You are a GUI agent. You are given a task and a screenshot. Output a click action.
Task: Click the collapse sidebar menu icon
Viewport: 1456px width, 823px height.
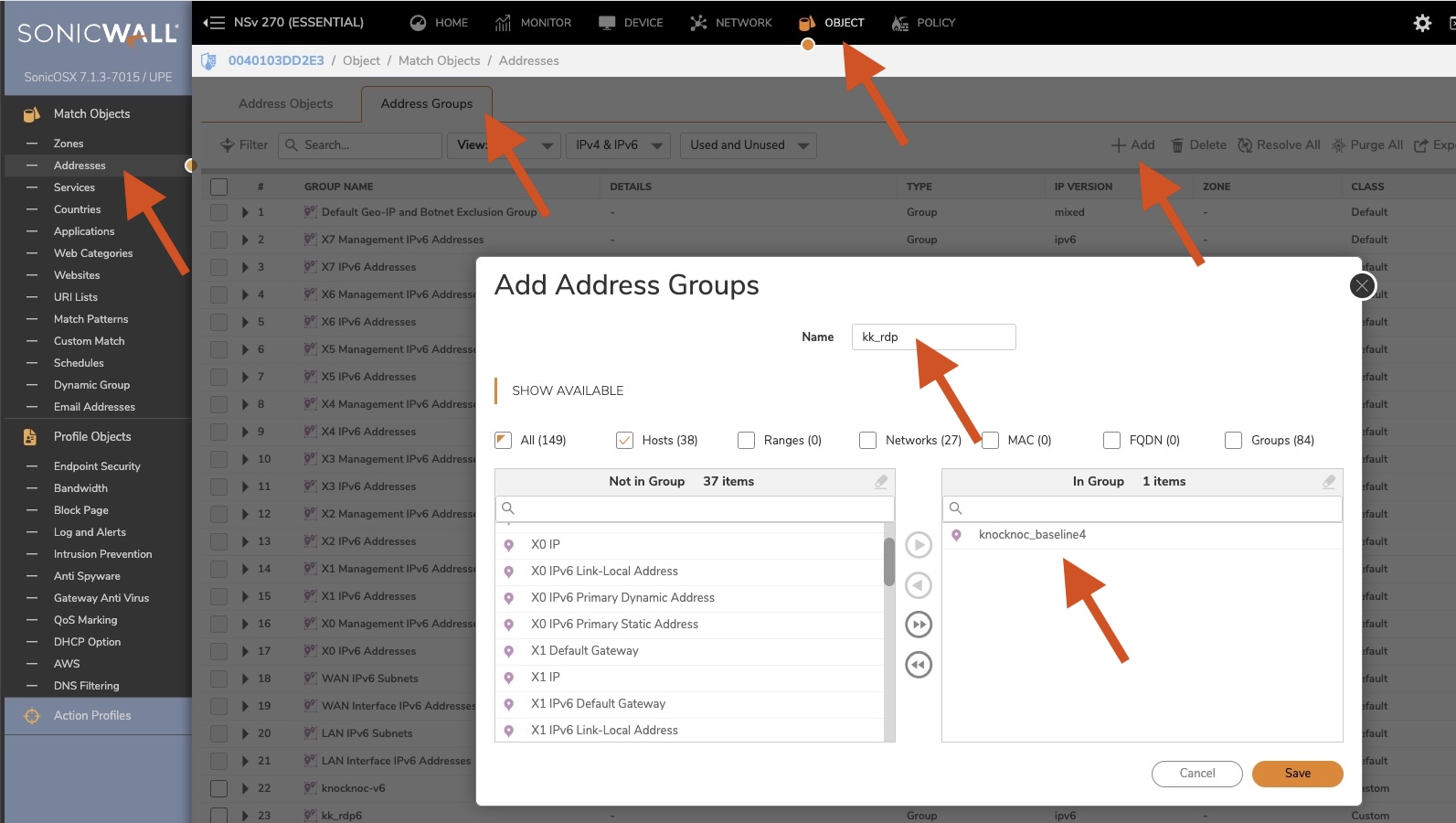[214, 23]
